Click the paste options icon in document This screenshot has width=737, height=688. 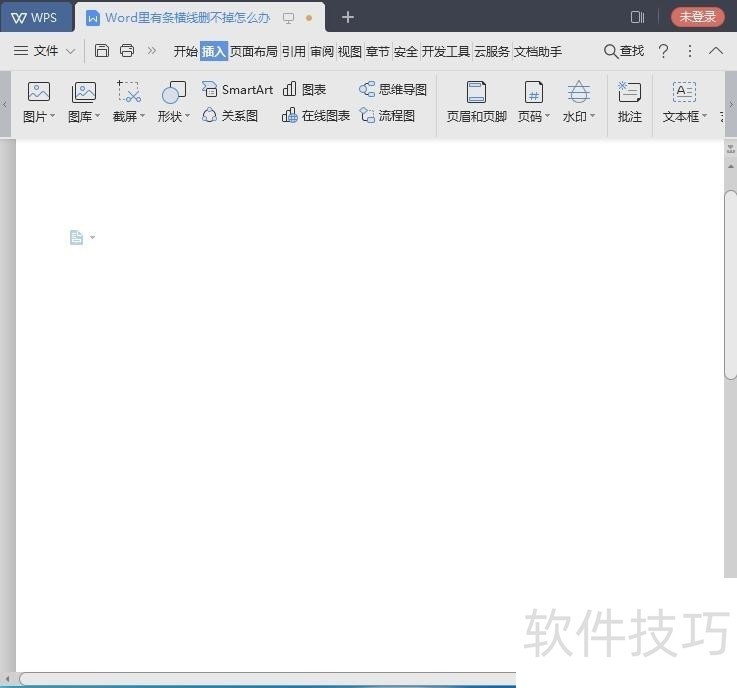[x=76, y=237]
